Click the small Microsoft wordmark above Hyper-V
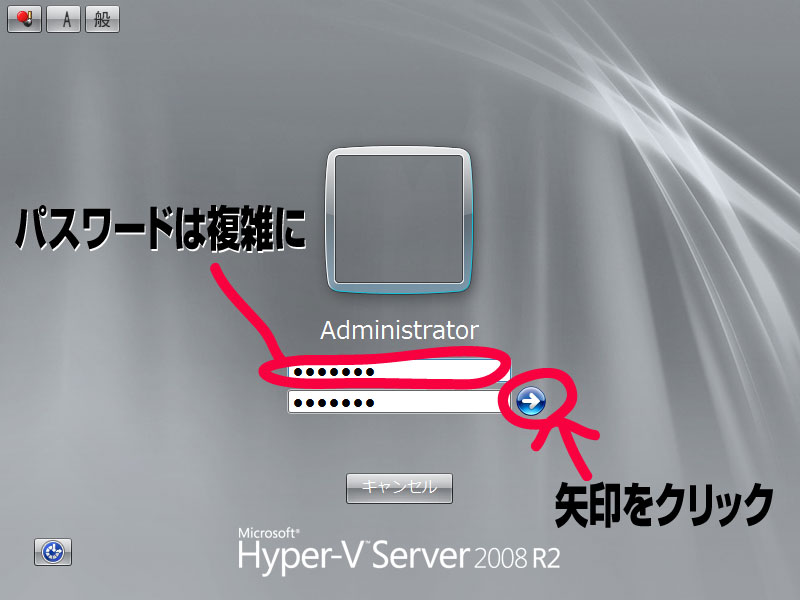Image resolution: width=800 pixels, height=600 pixels. tap(268, 533)
